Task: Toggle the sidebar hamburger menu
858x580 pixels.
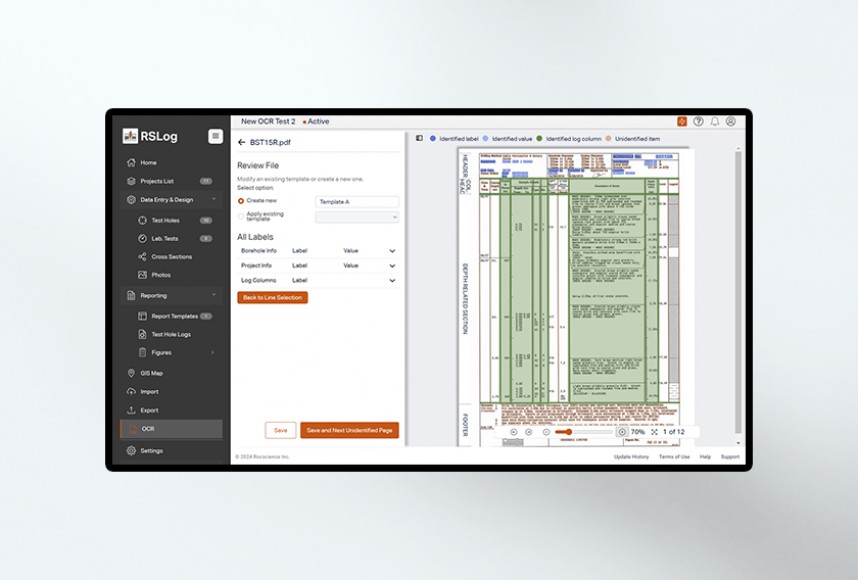Action: tap(215, 136)
